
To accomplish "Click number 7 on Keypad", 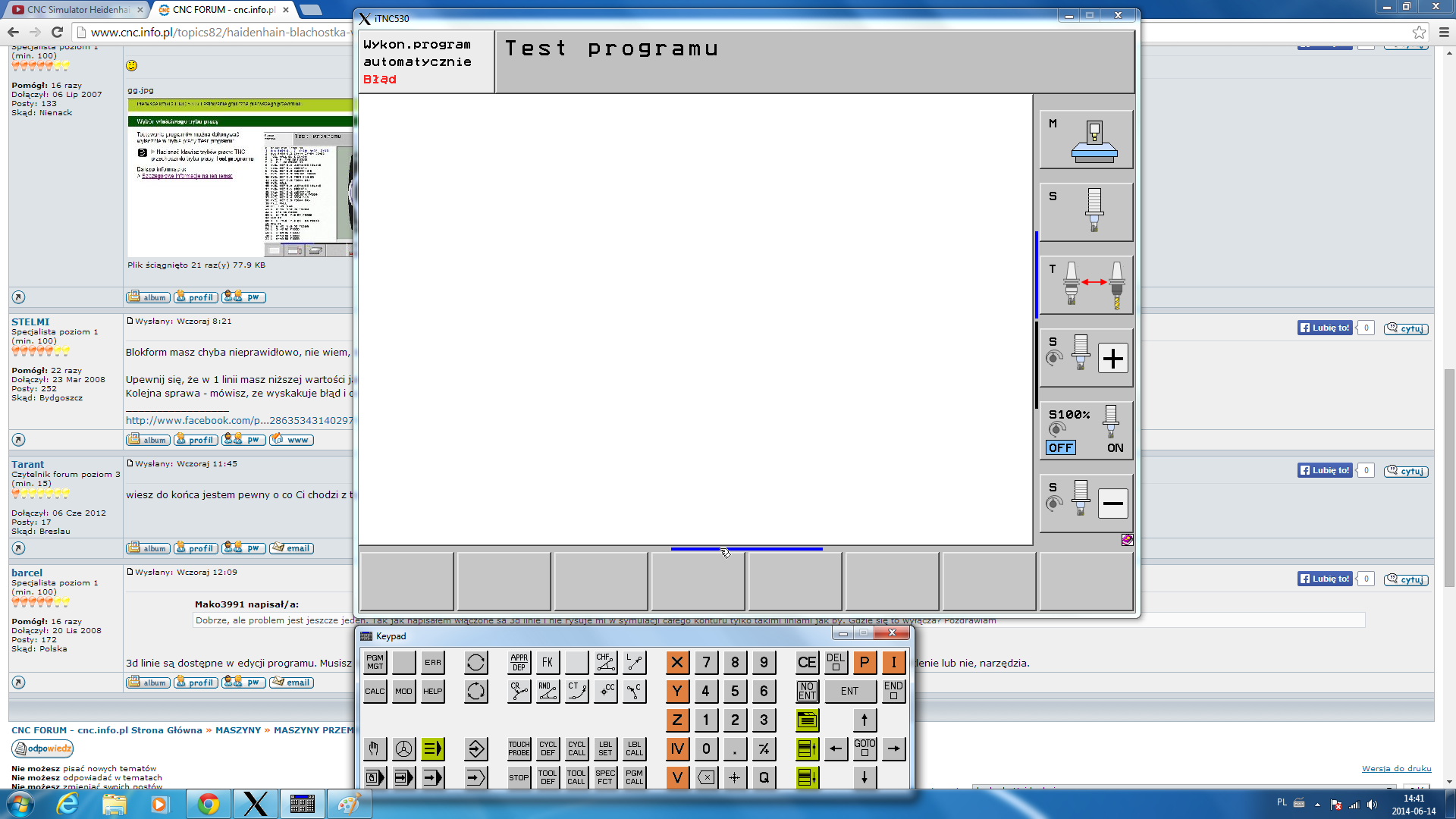I will tap(706, 662).
